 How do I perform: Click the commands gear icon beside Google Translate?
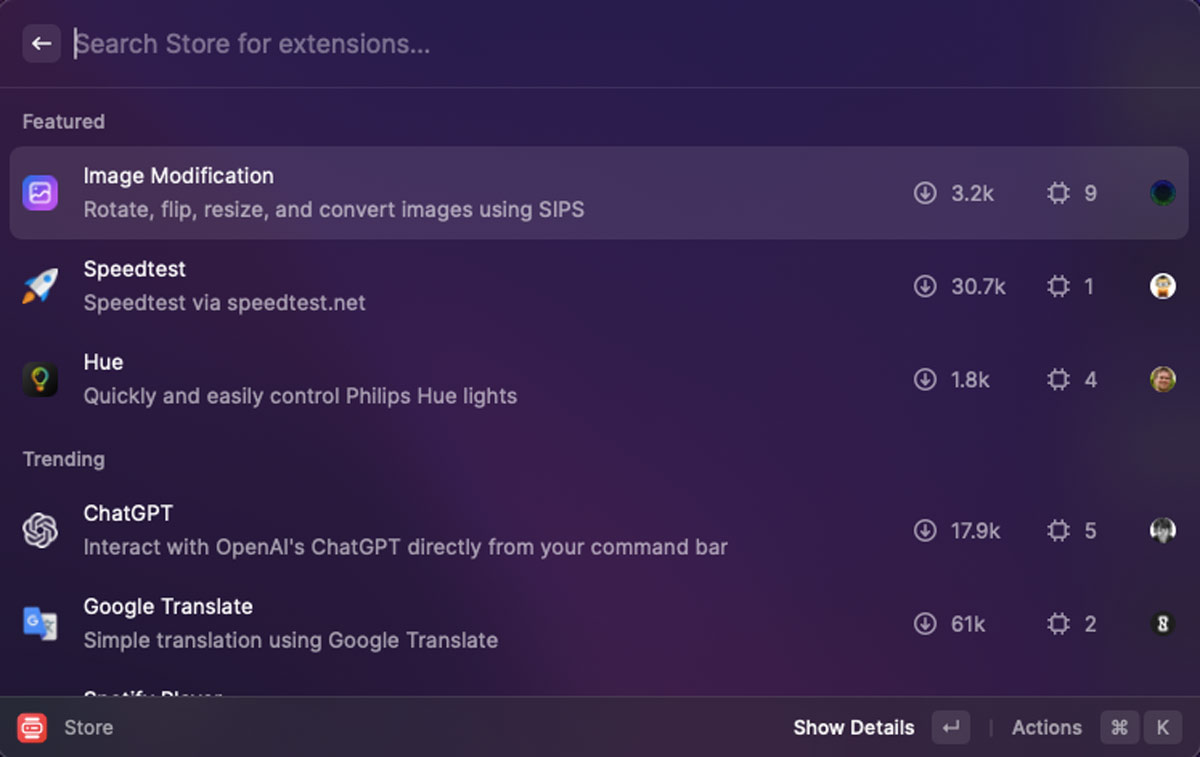[x=1057, y=624]
